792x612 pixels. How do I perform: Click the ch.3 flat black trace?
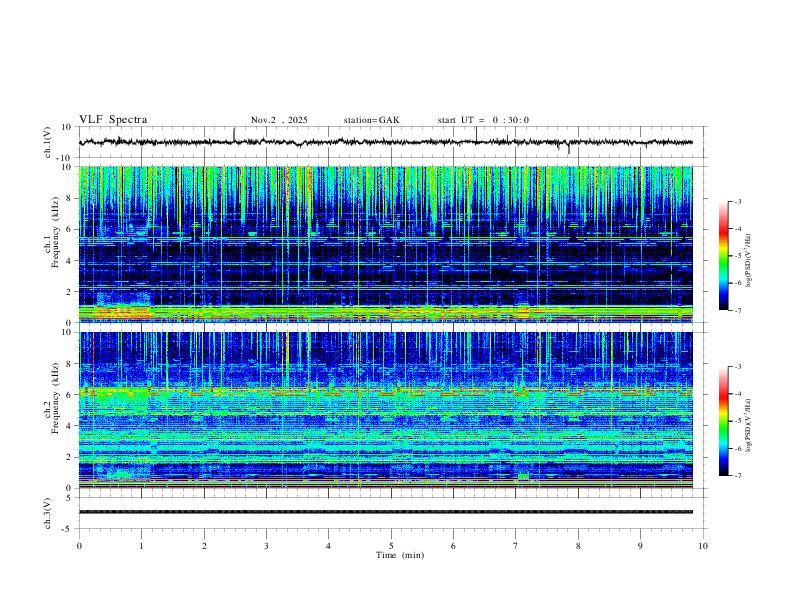385,512
